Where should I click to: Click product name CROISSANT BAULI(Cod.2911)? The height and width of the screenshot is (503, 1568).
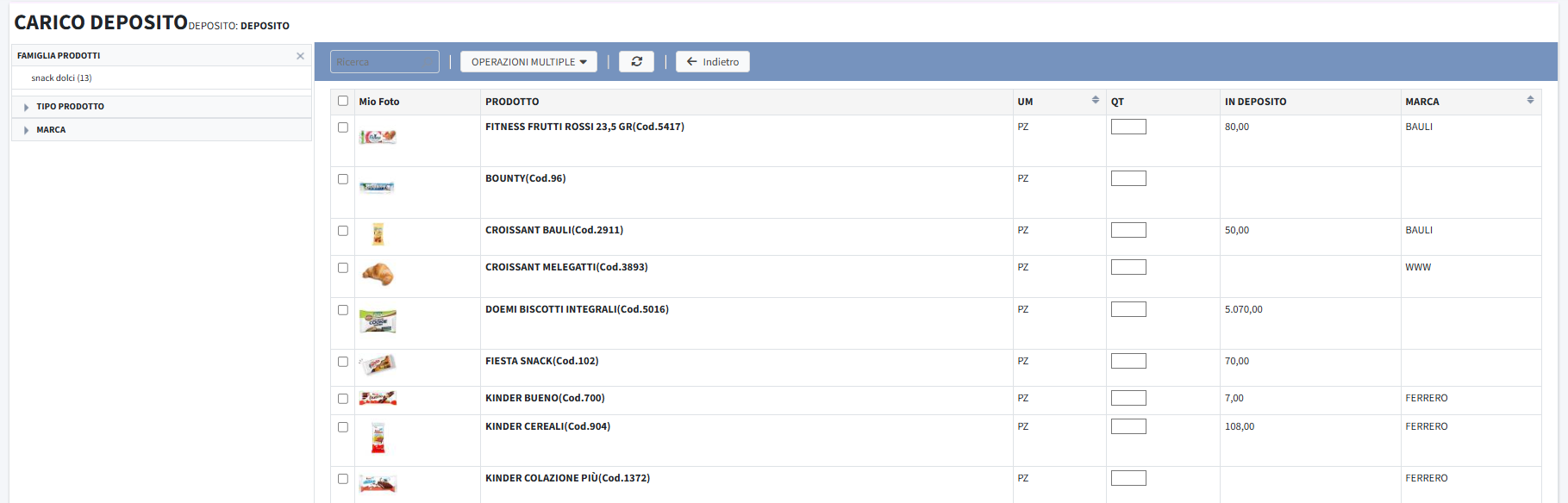point(554,230)
